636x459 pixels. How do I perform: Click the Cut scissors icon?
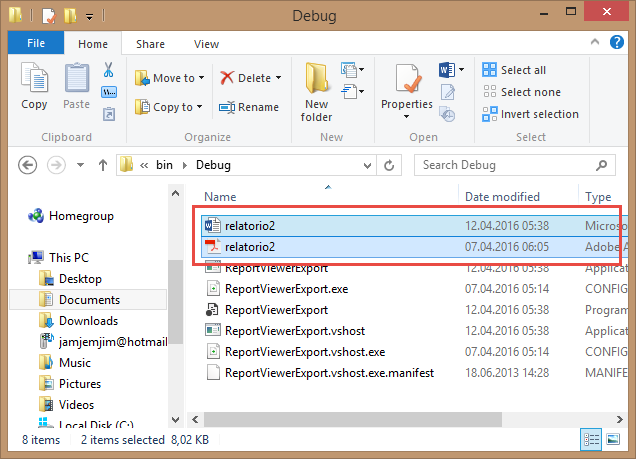pyautogui.click(x=109, y=72)
